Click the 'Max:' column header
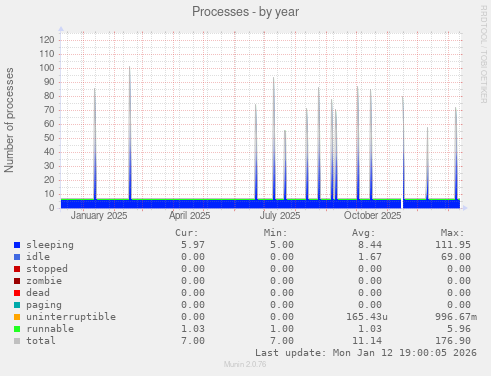The image size is (491, 376). 452,233
